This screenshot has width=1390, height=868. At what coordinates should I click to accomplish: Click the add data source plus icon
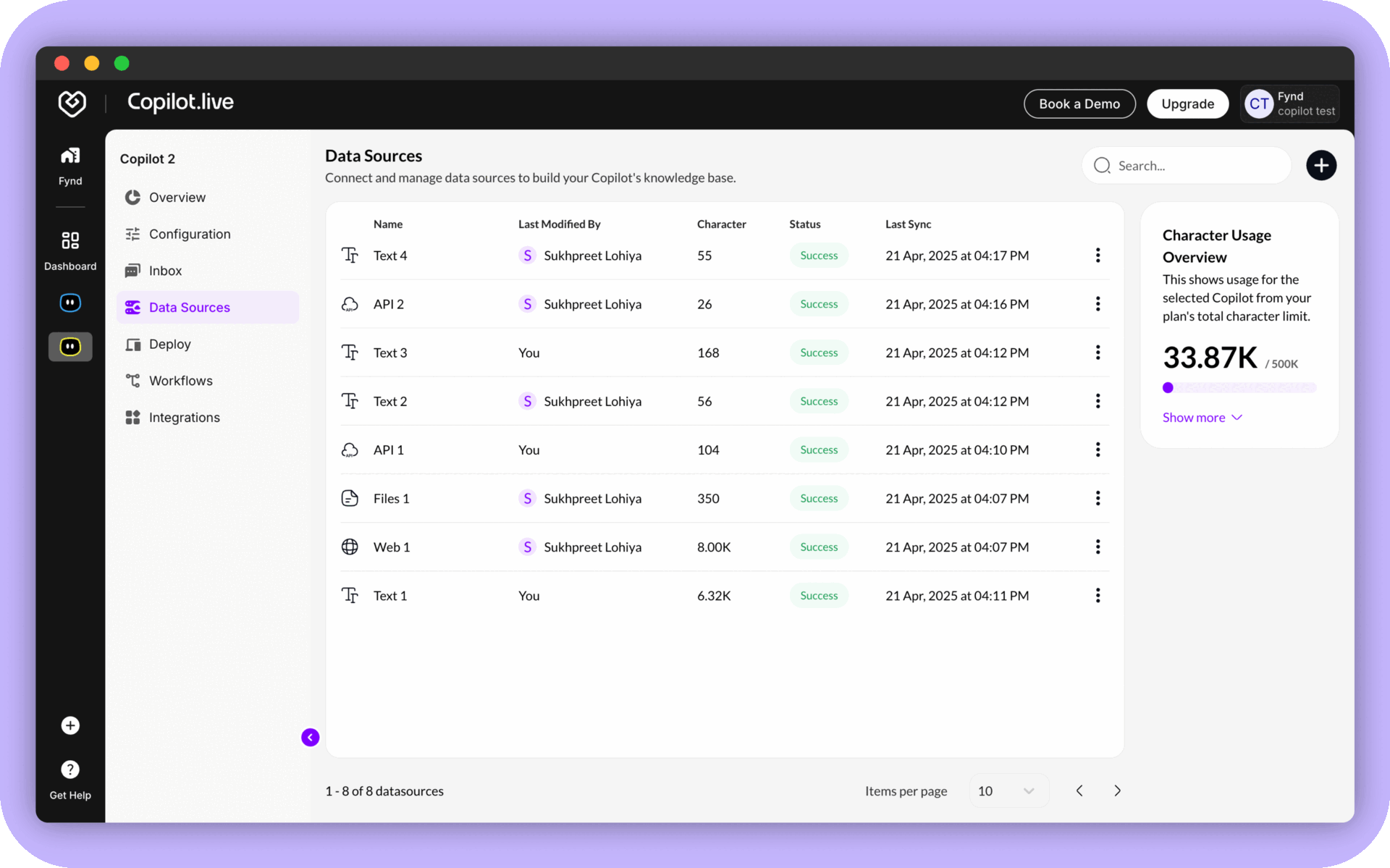click(1320, 166)
